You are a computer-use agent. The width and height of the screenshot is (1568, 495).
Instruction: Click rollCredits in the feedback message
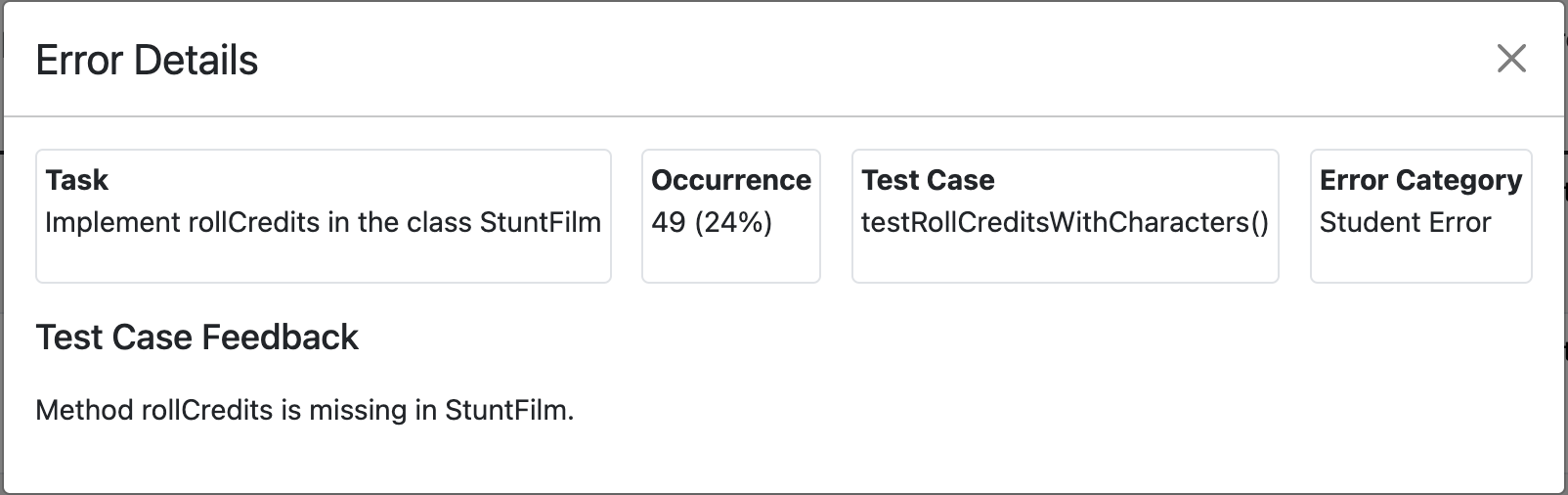coord(207,410)
